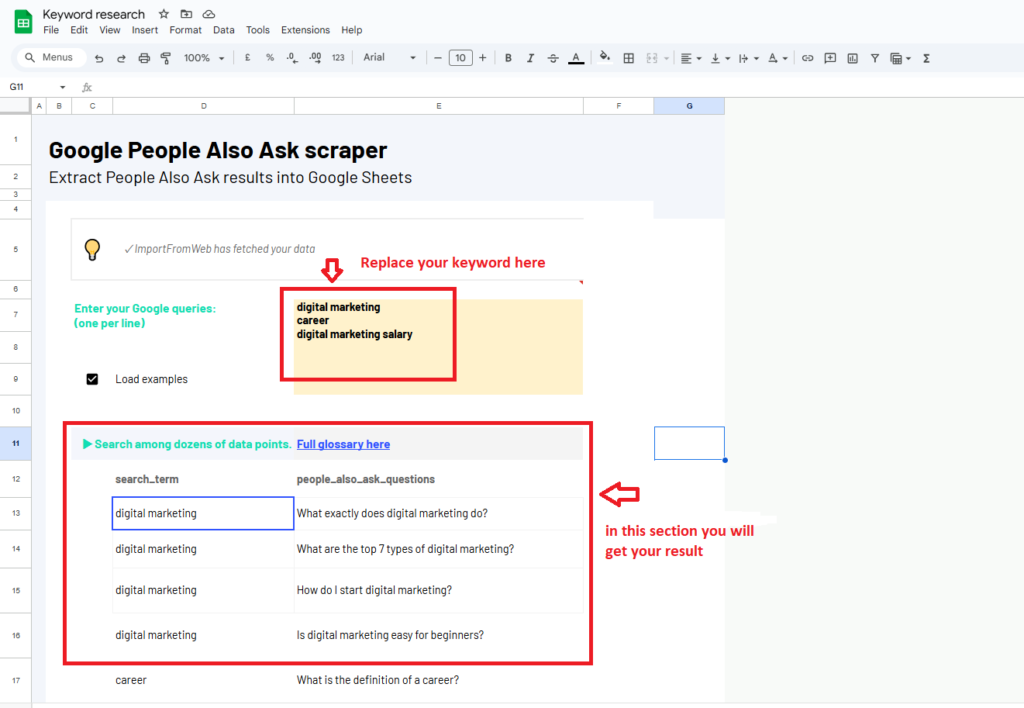Star the Keyword research document

[x=164, y=14]
